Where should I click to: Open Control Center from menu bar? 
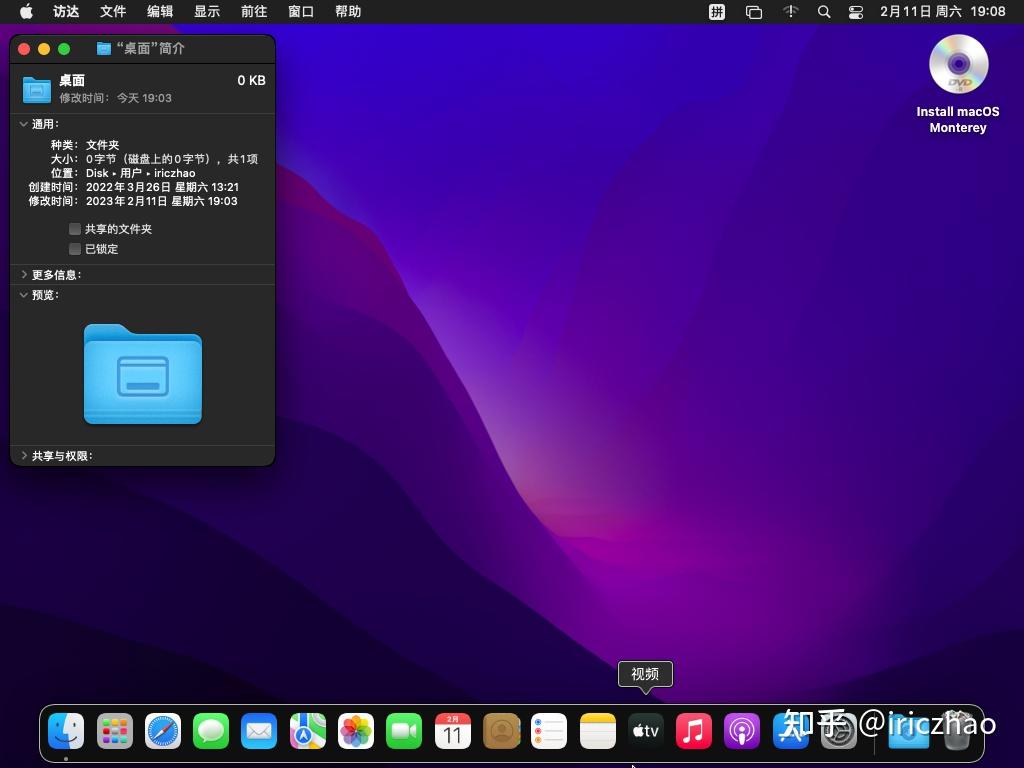tap(855, 12)
